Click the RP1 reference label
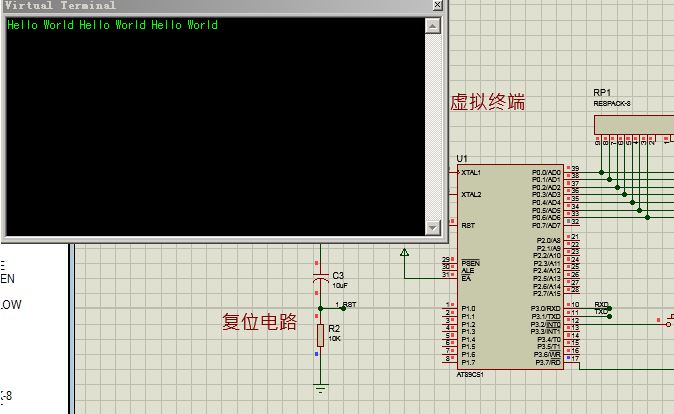 pos(602,92)
